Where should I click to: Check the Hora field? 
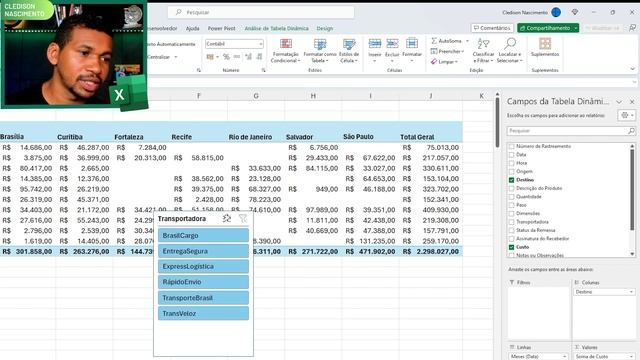click(x=511, y=163)
